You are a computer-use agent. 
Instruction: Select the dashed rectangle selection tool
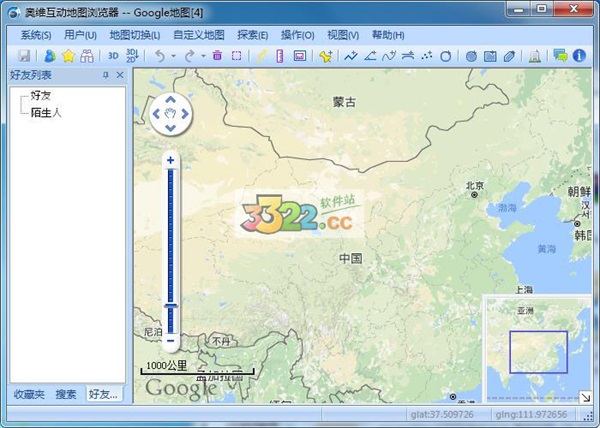click(236, 56)
